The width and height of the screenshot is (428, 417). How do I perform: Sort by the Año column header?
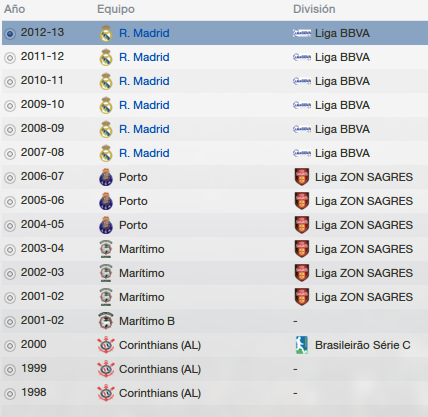pos(15,9)
